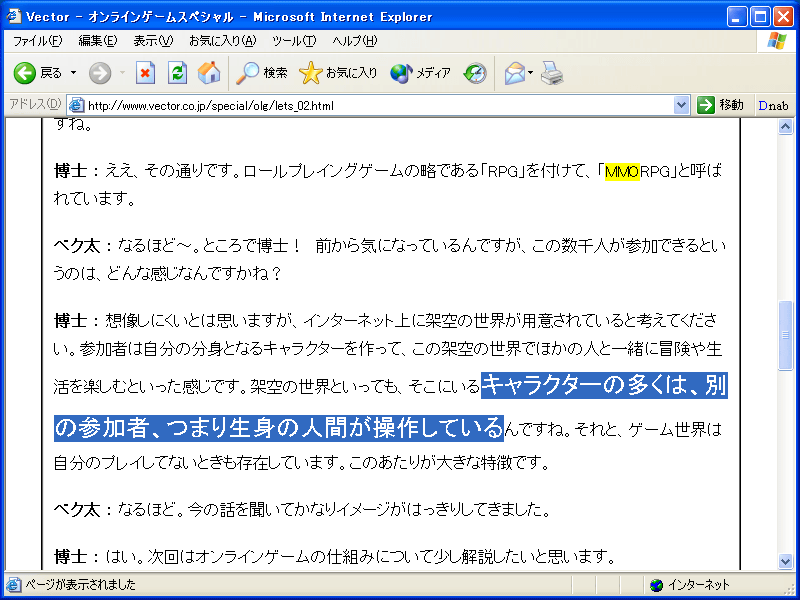The width and height of the screenshot is (800, 600).
Task: Click the インターネット zone indicator in status bar
Action: (690, 585)
